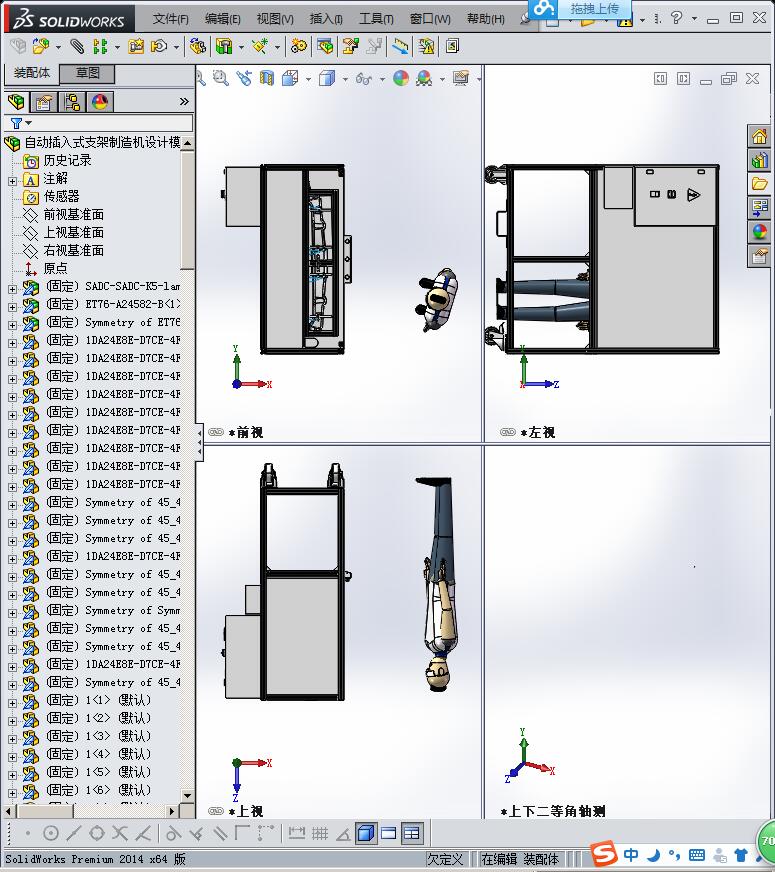
Task: Click the Hide/Show Items glasses icon
Action: click(364, 78)
